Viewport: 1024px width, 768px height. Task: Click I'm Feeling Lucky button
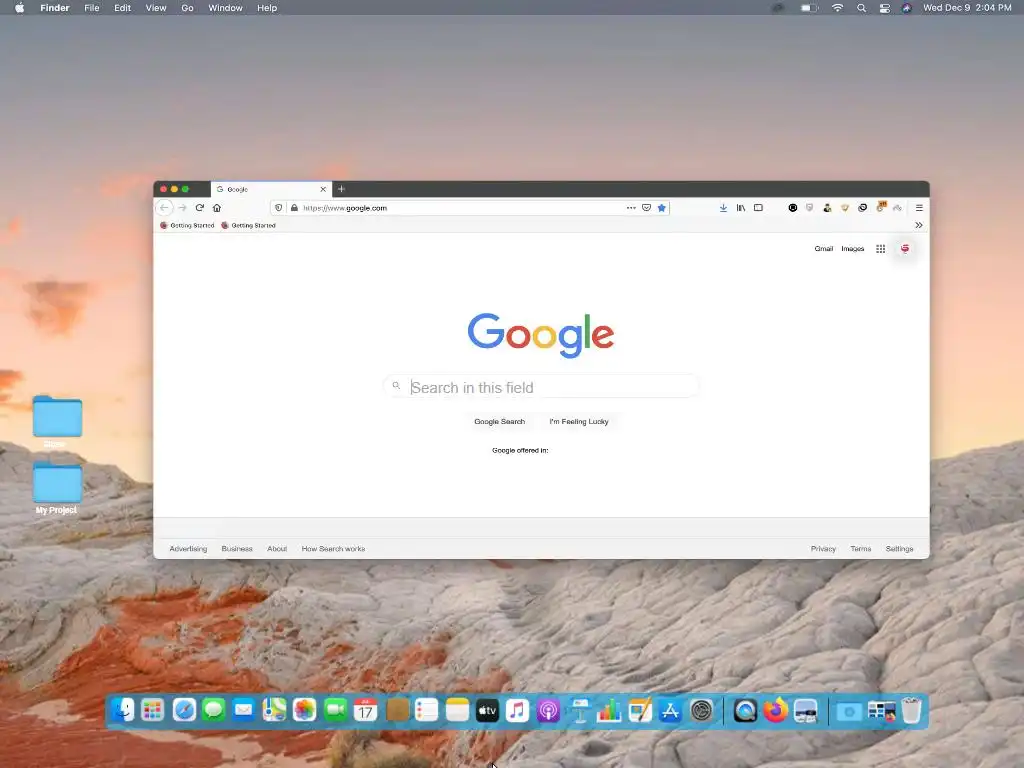point(579,421)
